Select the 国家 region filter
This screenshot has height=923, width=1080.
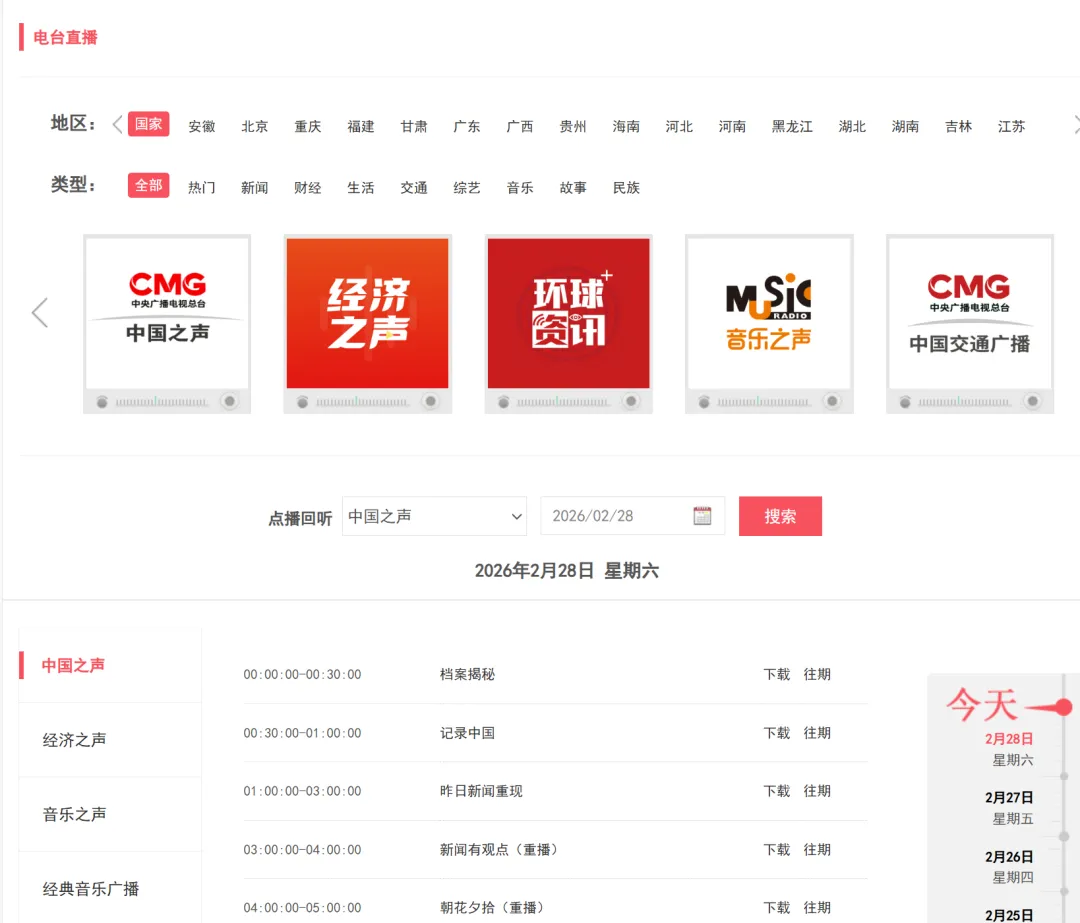[x=149, y=124]
